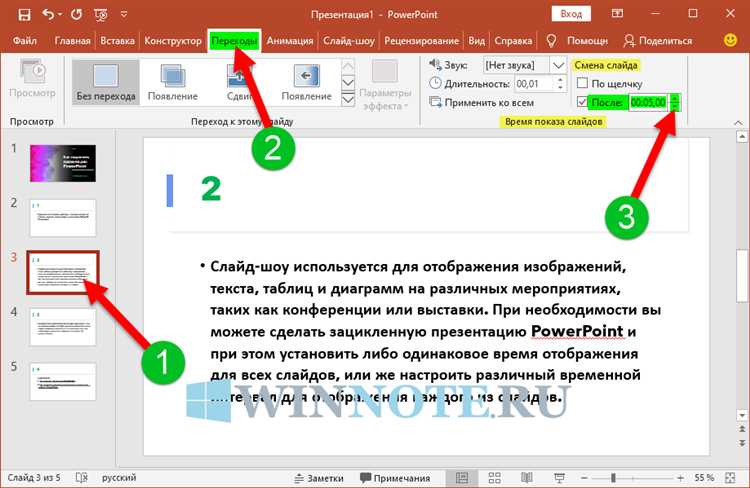Click the underlined word PowerPoint in slide text
The height and width of the screenshot is (488, 750).
pos(577,331)
